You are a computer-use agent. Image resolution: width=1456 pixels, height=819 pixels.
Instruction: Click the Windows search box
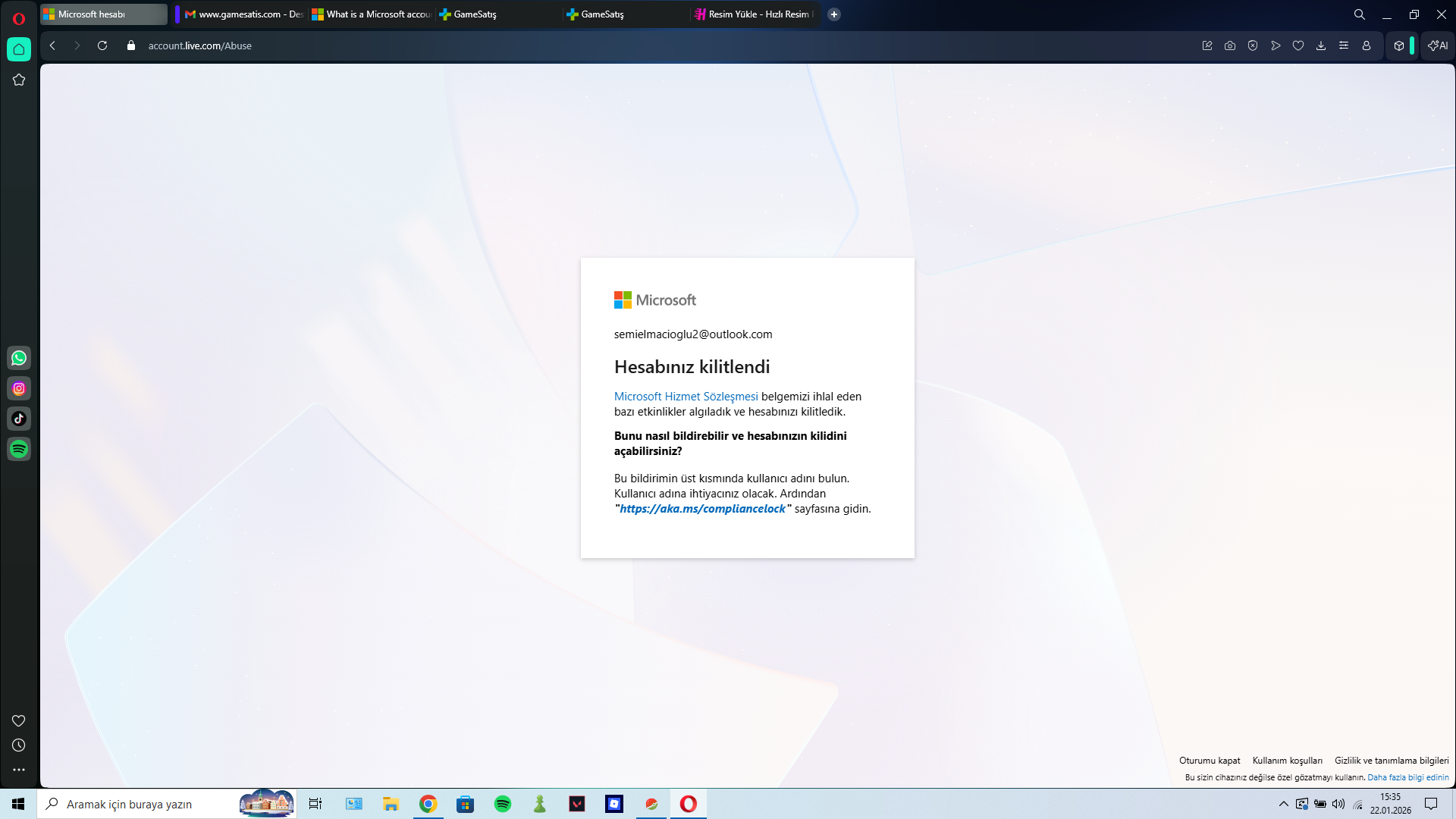point(167,804)
